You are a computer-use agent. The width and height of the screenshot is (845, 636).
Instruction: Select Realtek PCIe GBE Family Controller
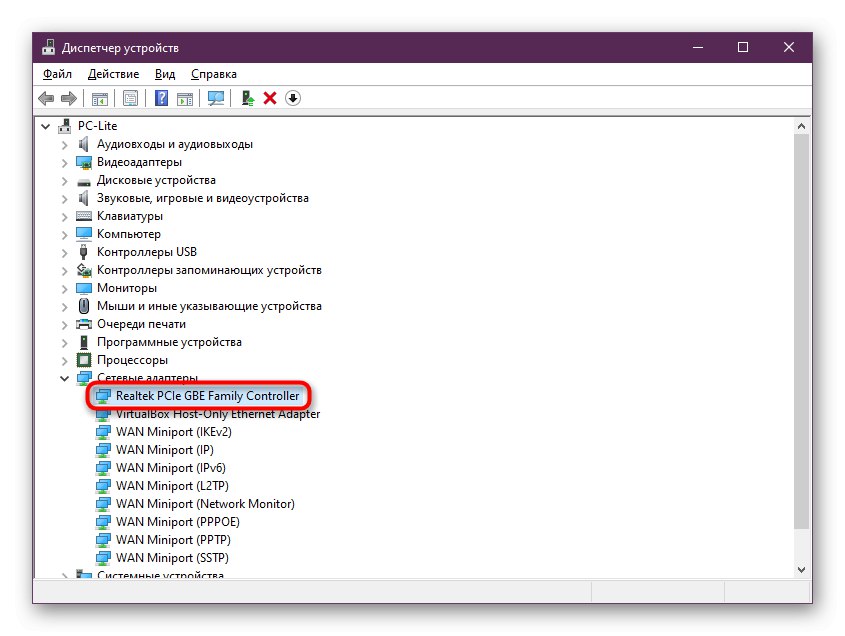pyautogui.click(x=207, y=396)
